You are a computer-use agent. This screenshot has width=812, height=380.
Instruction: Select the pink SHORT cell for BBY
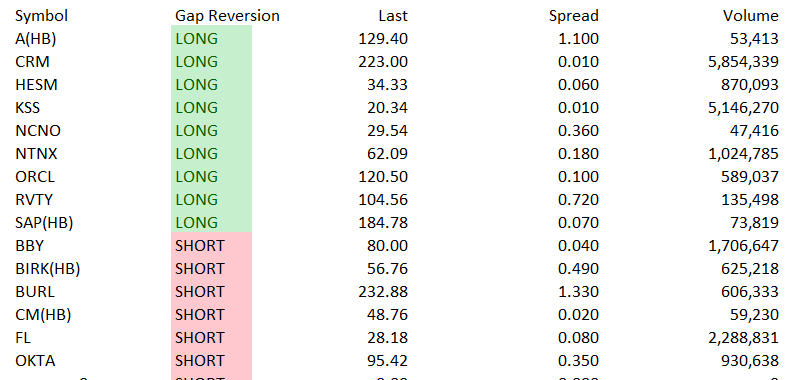211,245
